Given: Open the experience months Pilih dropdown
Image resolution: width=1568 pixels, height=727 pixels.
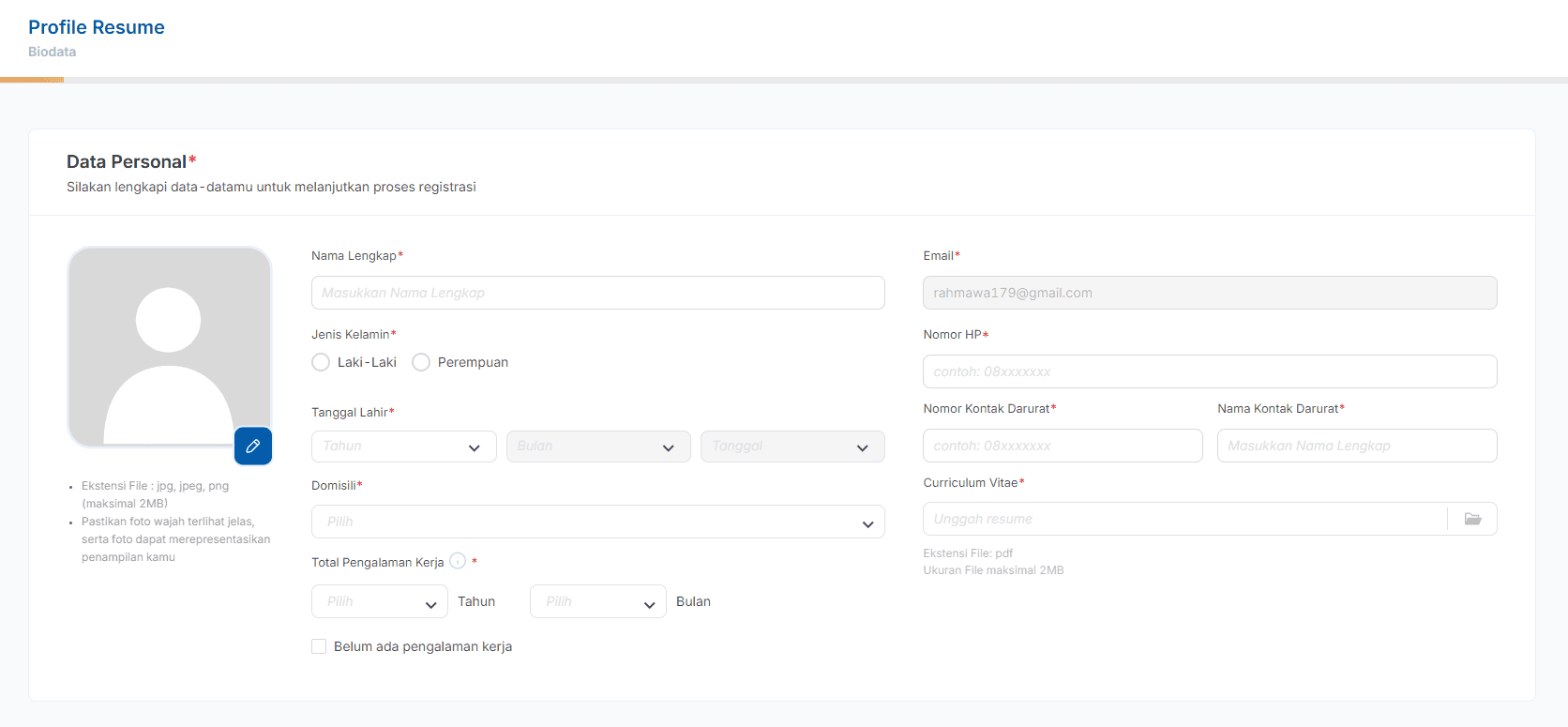Looking at the screenshot, I should [x=597, y=601].
